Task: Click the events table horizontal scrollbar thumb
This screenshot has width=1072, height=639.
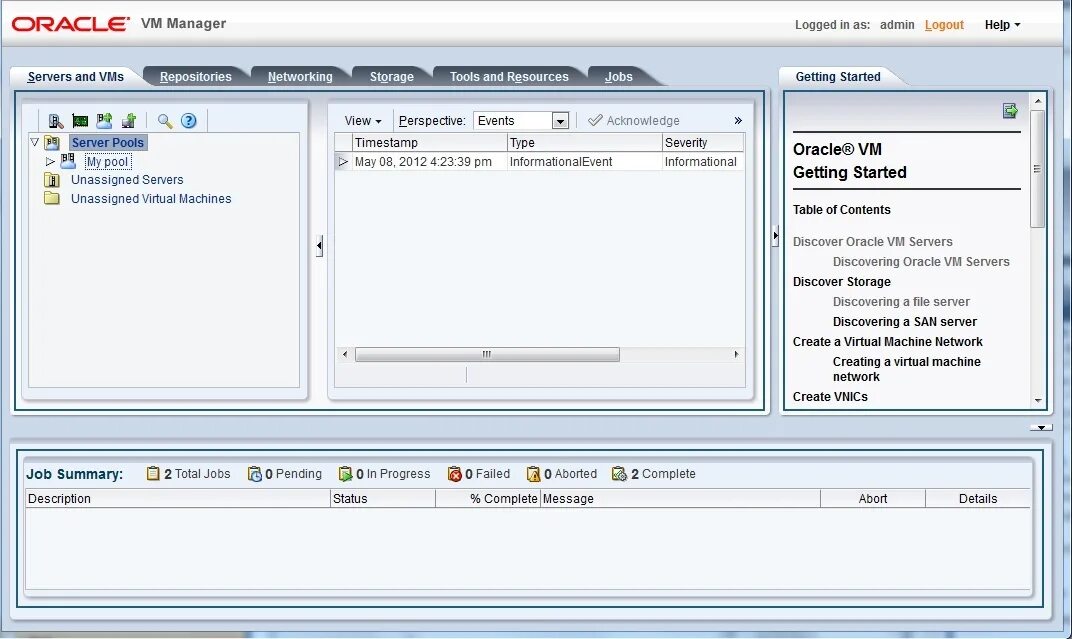Action: (x=487, y=354)
